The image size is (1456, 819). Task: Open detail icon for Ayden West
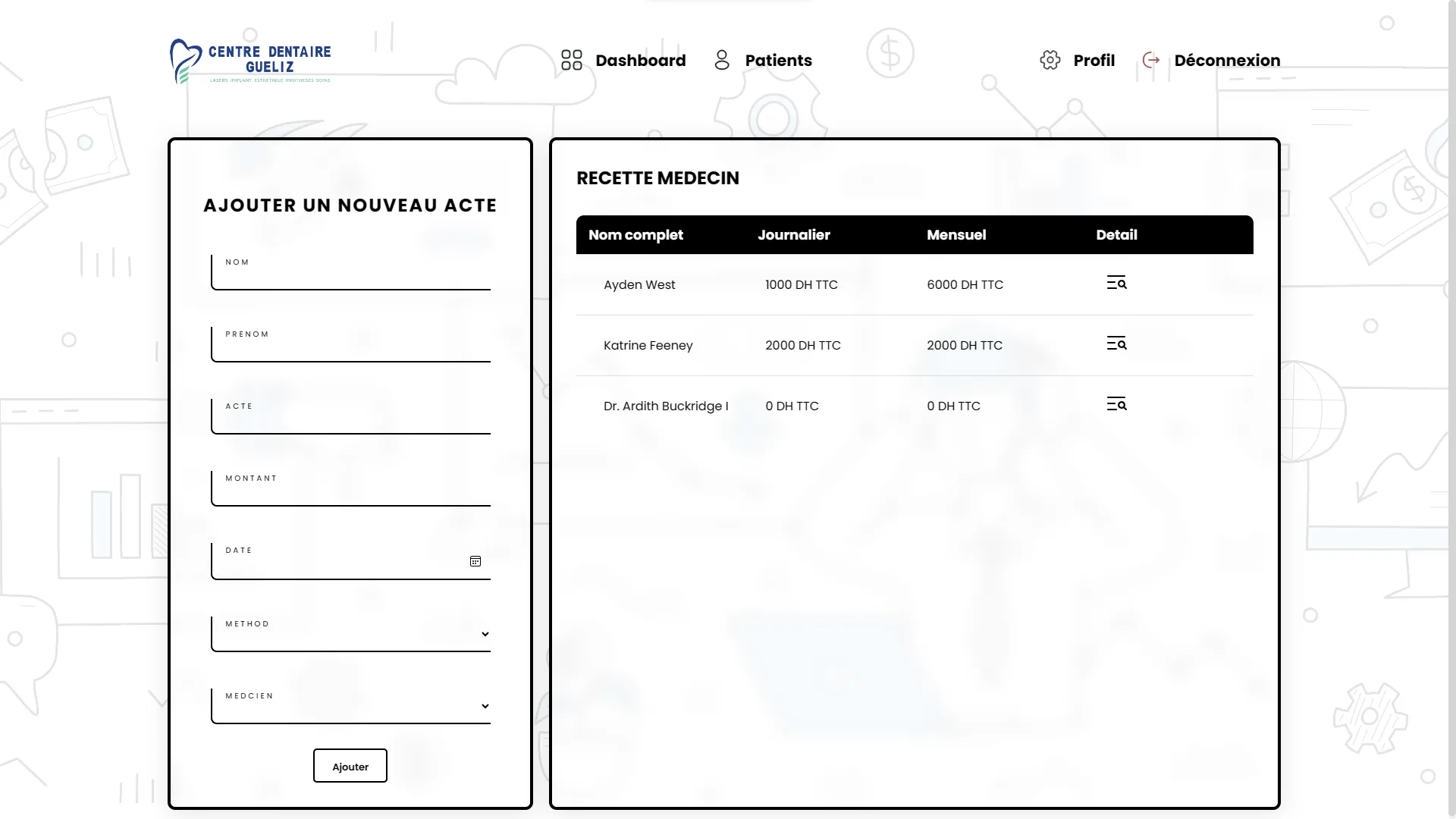[1116, 283]
